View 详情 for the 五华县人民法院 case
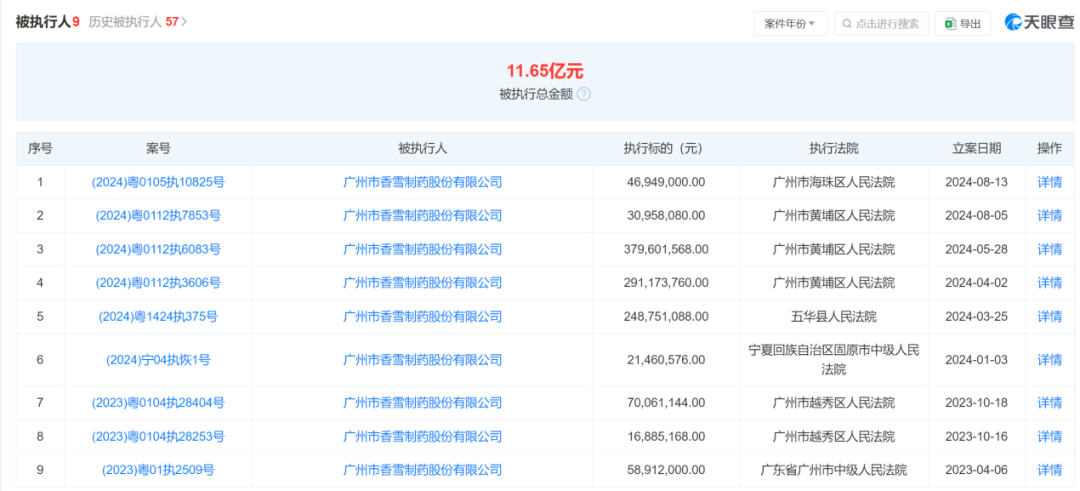 tap(1049, 316)
